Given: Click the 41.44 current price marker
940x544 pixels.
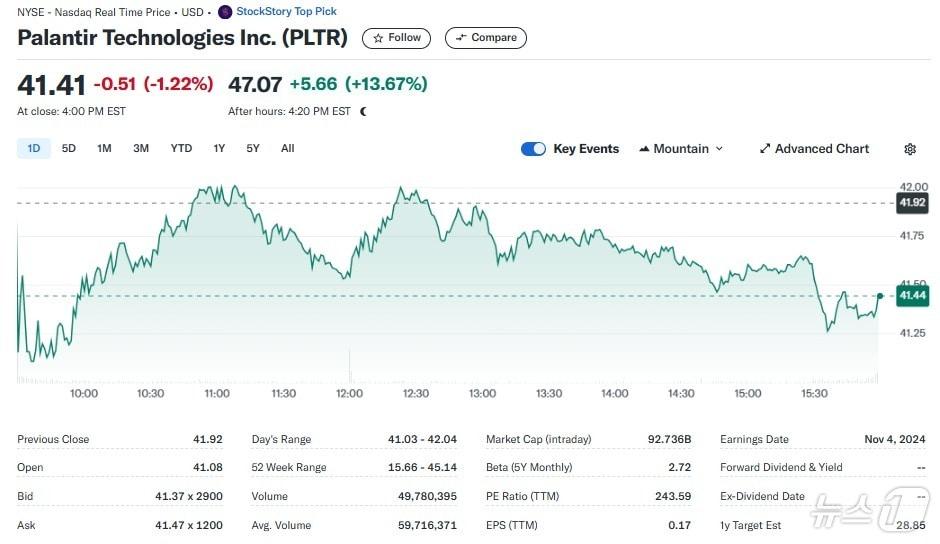Looking at the screenshot, I should [x=912, y=295].
